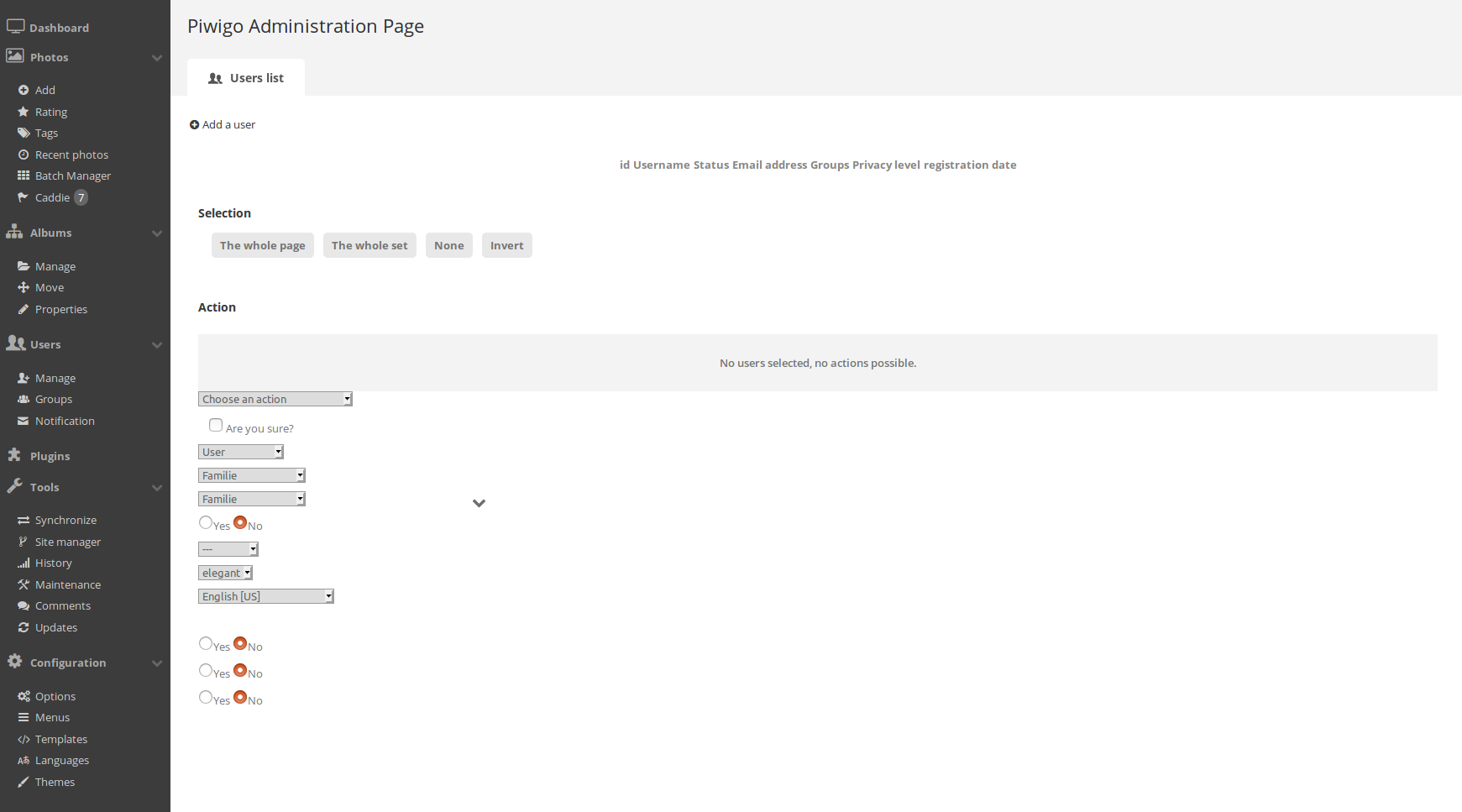
Task: Click the None selection button
Action: coord(449,245)
